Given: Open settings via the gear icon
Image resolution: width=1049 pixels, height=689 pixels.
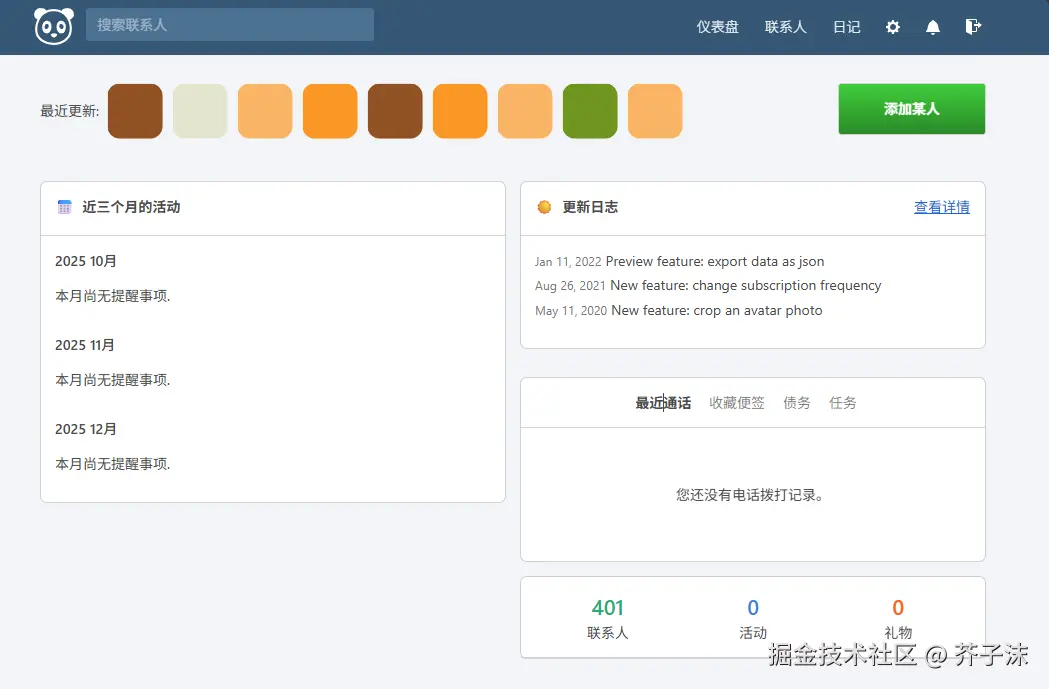Looking at the screenshot, I should click(892, 27).
